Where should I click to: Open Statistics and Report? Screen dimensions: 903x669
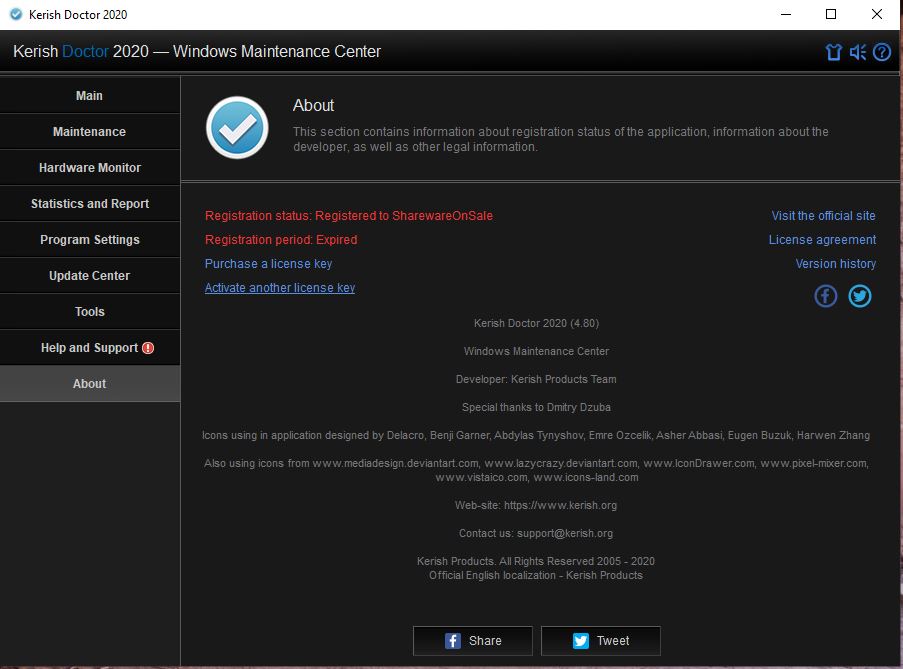click(90, 204)
